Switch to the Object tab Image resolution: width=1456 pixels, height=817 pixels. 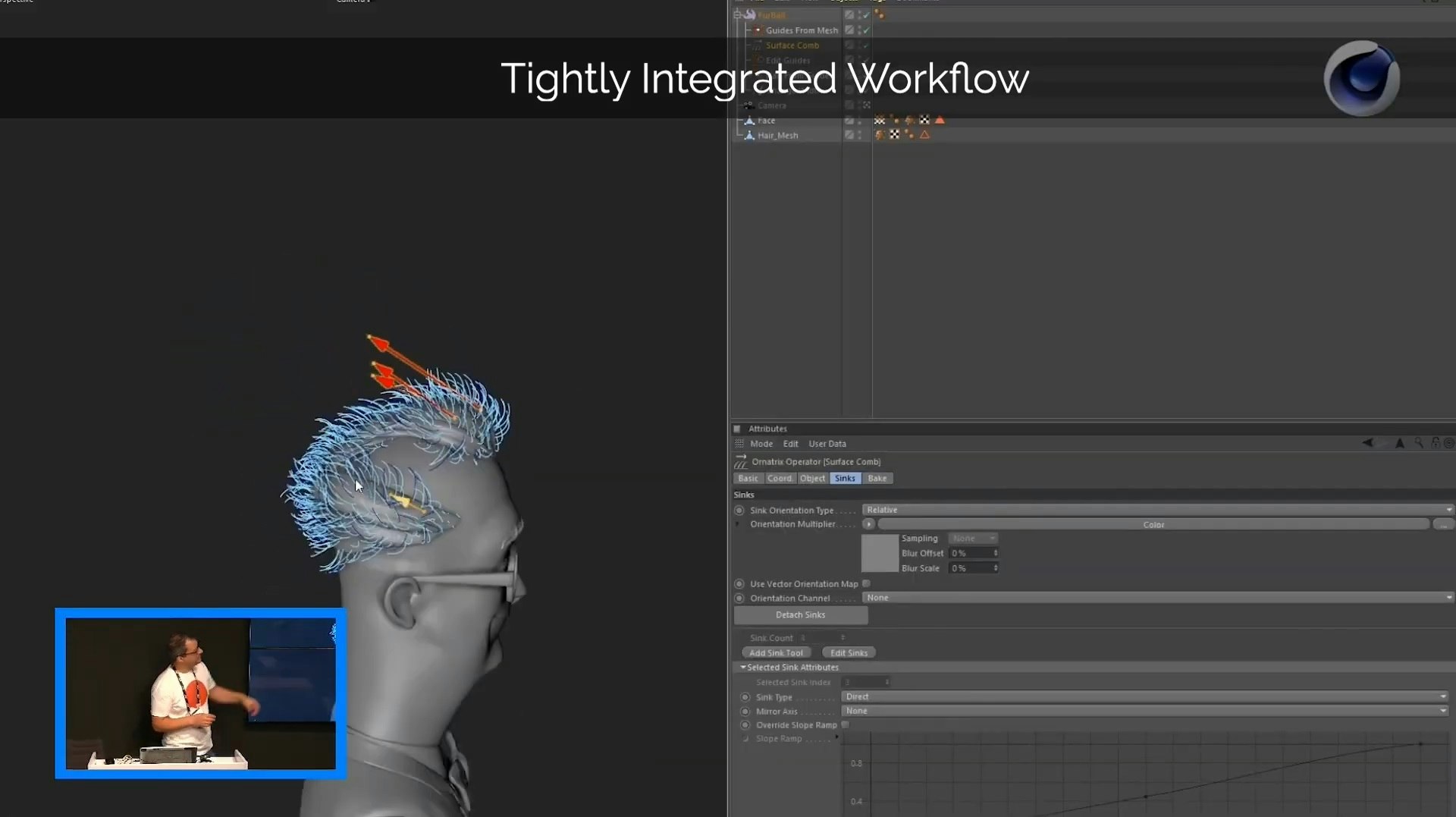pyautogui.click(x=813, y=479)
